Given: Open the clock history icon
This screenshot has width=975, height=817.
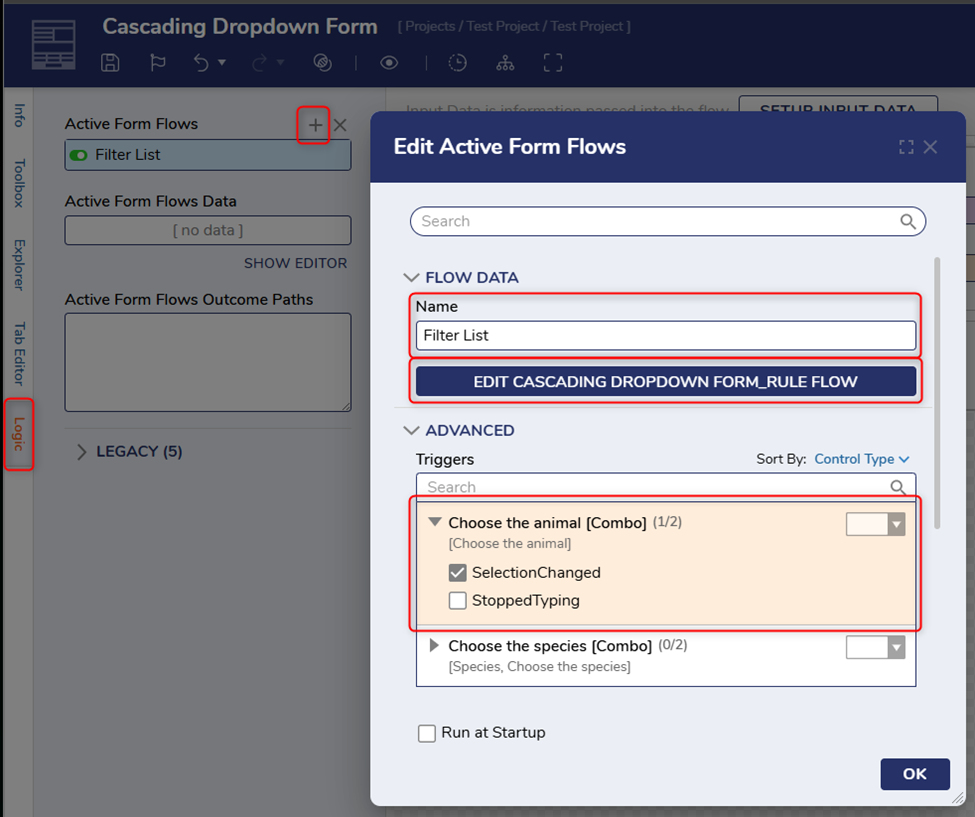Looking at the screenshot, I should click(457, 63).
